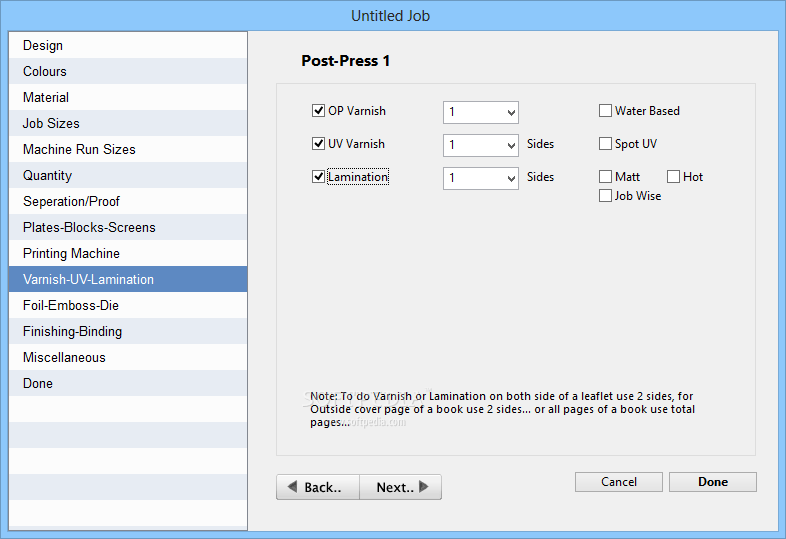Open the UV Varnish sides dropdown
786x539 pixels.
click(481, 145)
